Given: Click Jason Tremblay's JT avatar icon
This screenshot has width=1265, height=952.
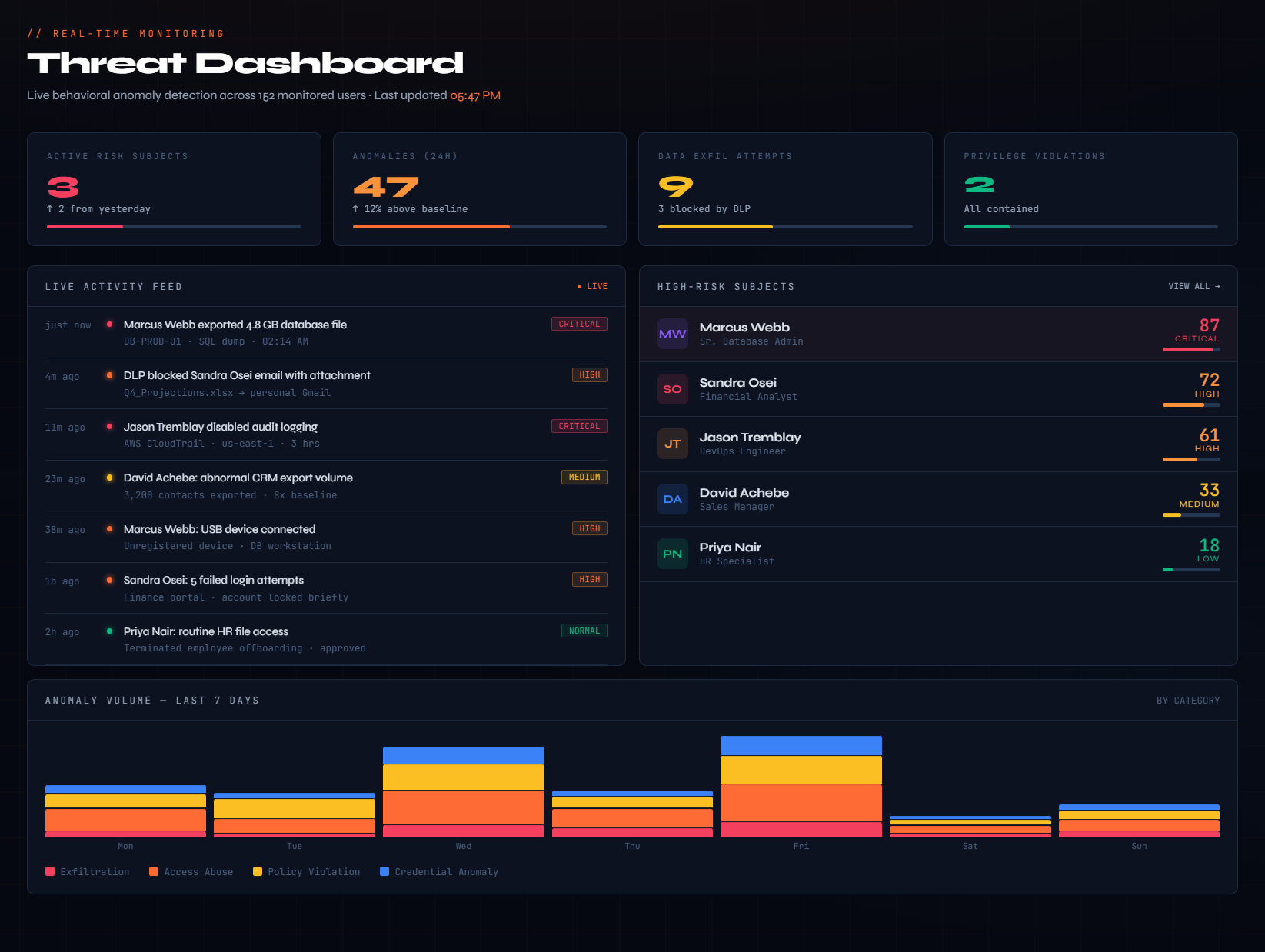Looking at the screenshot, I should [672, 444].
